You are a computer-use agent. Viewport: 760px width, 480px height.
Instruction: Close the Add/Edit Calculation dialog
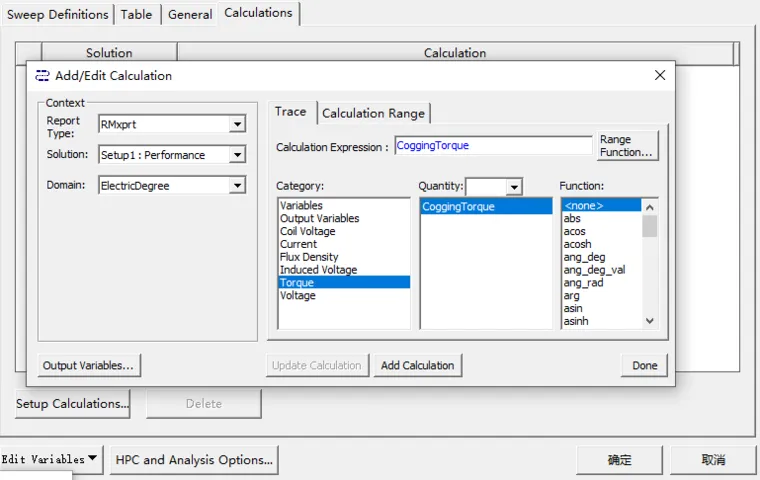click(x=660, y=75)
